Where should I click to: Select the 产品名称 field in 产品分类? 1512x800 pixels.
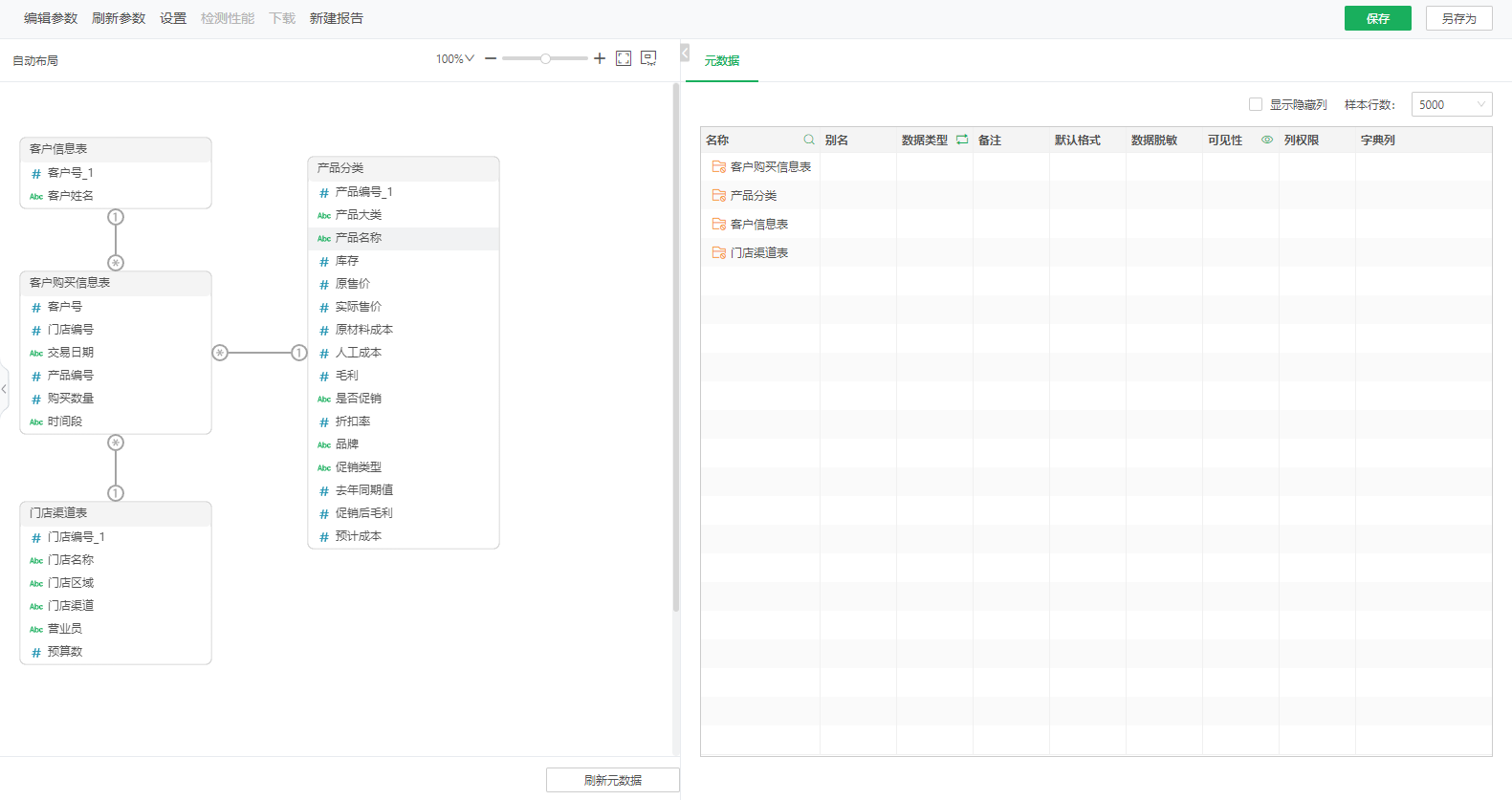[x=359, y=238]
